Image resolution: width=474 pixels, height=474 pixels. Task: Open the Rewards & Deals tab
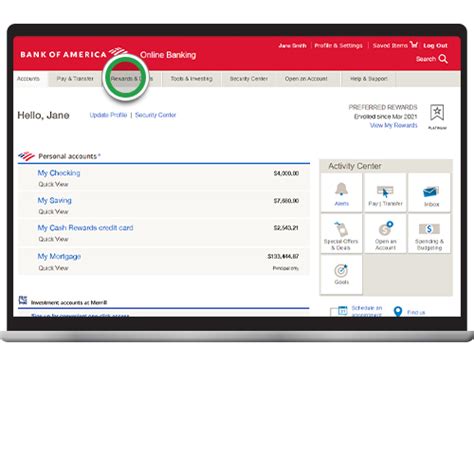pos(132,79)
